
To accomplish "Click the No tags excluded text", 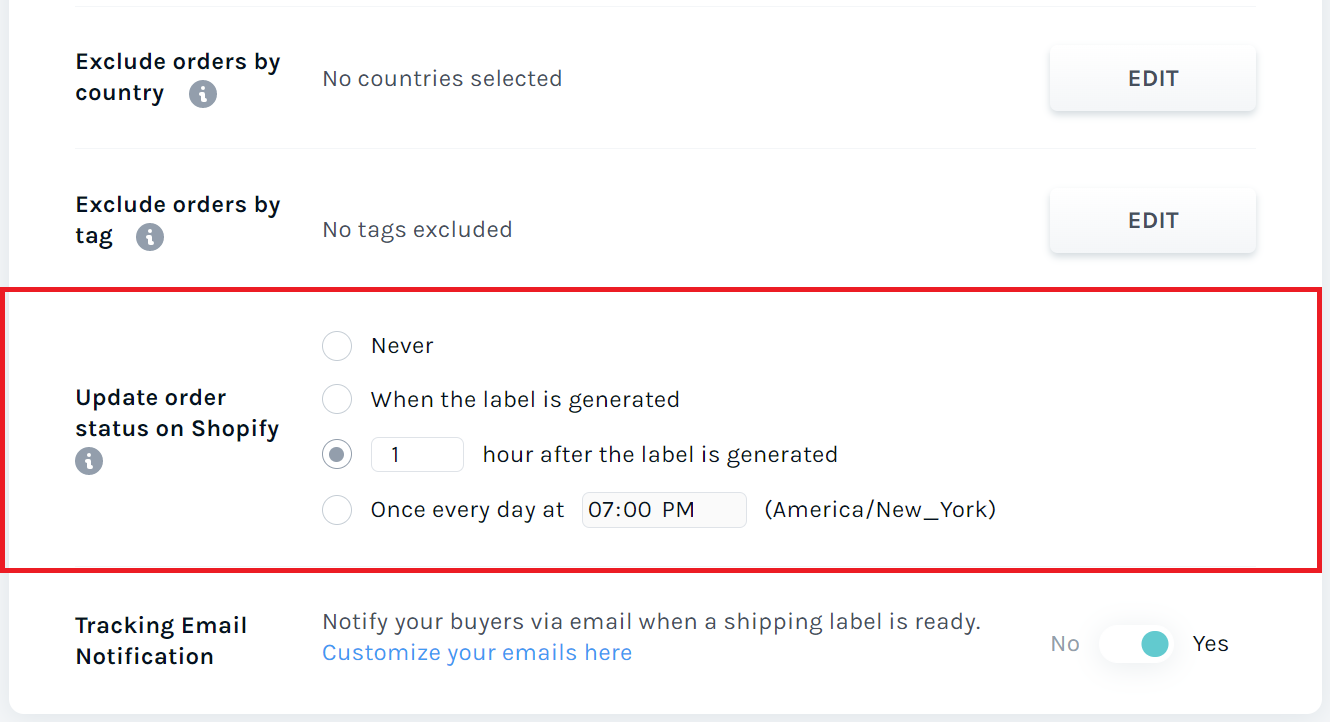I will point(417,229).
